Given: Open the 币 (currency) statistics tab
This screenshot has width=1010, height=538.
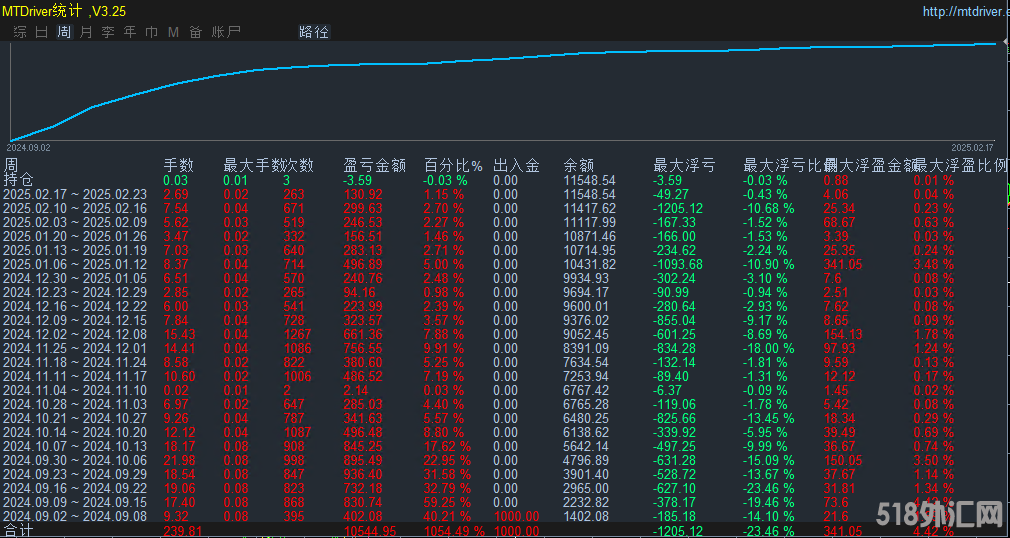Looking at the screenshot, I should [152, 32].
